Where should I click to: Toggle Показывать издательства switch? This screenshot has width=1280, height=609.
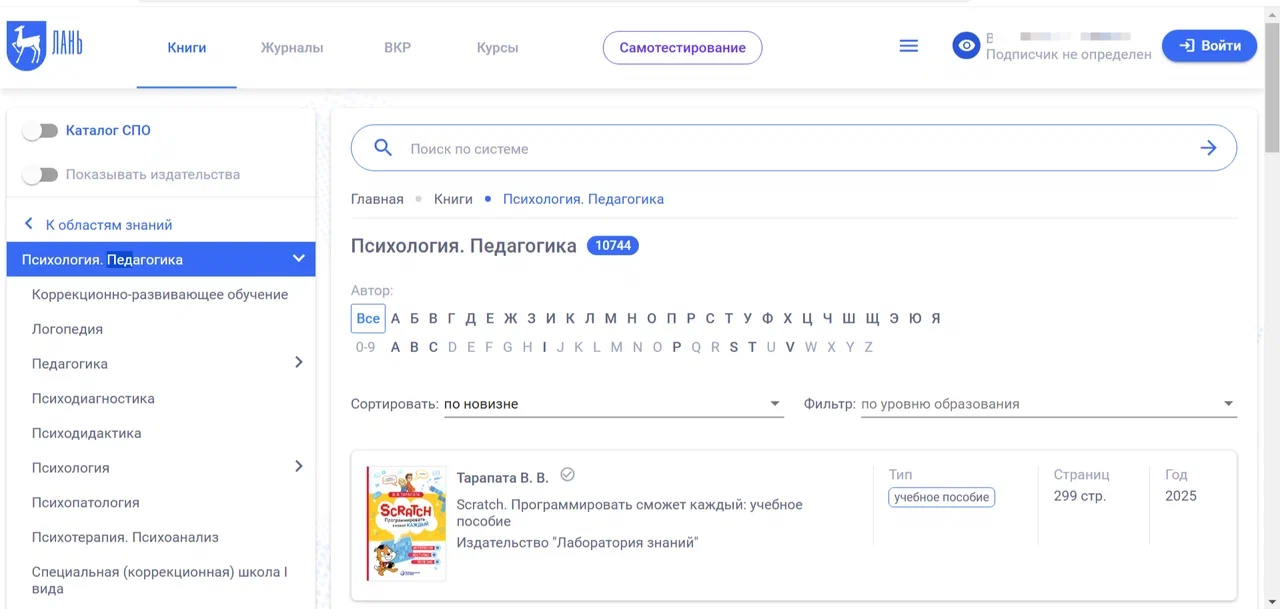[x=40, y=174]
